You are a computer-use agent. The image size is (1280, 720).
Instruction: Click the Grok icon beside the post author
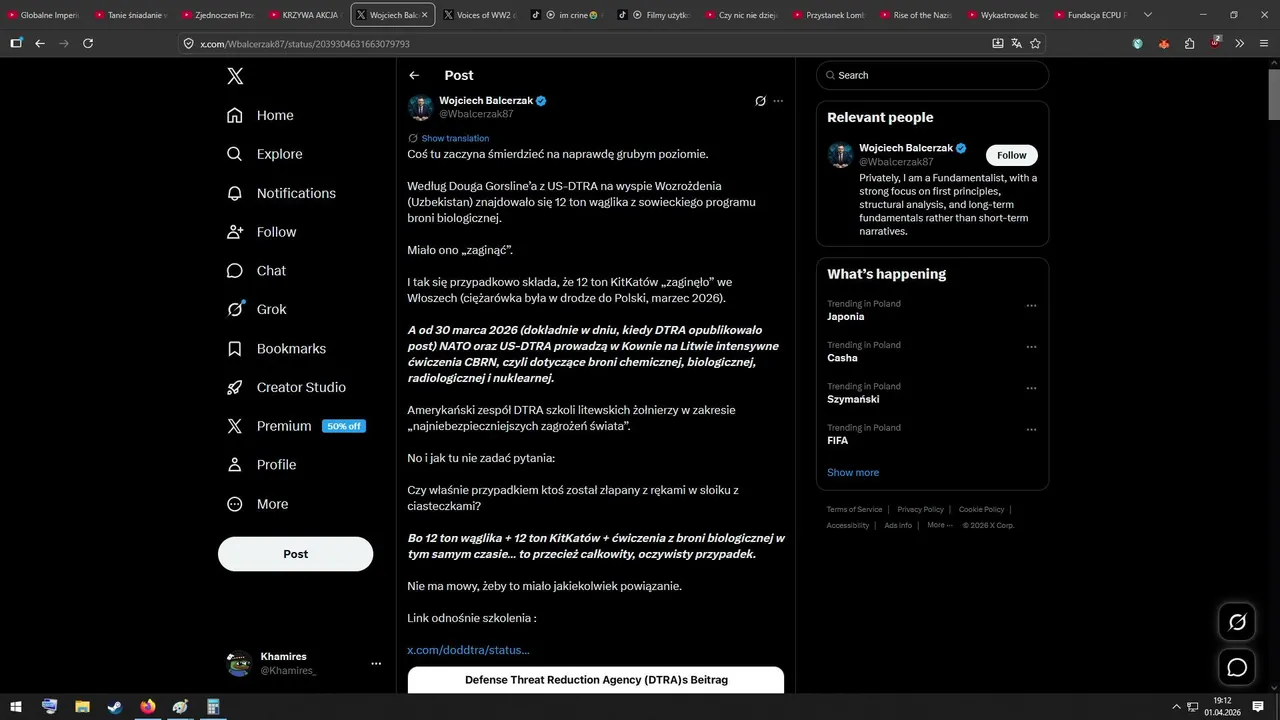(x=760, y=101)
